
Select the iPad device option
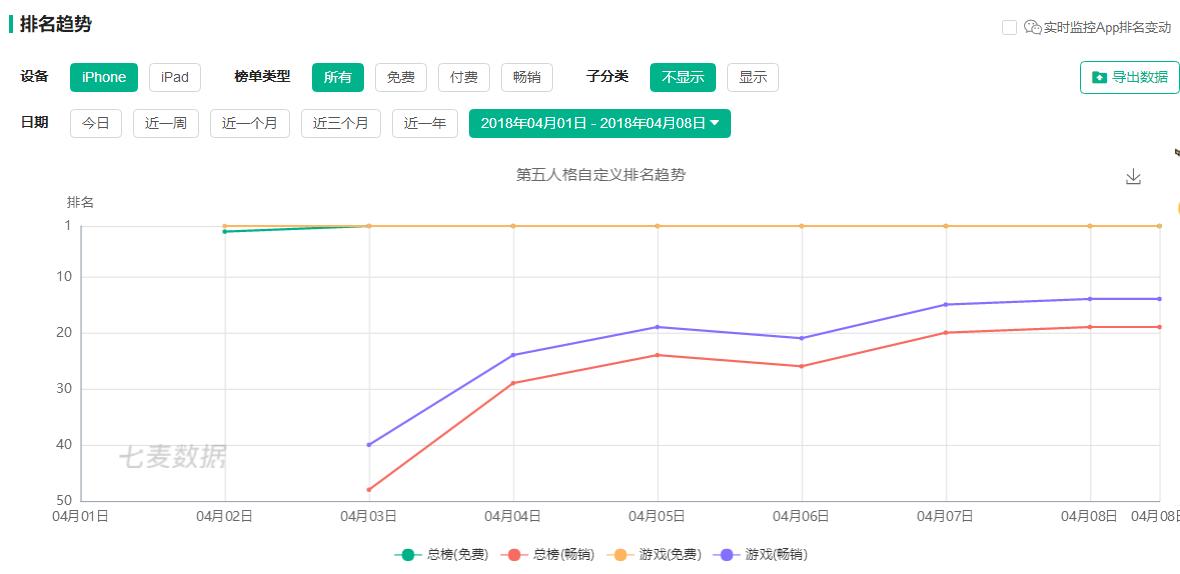click(175, 77)
